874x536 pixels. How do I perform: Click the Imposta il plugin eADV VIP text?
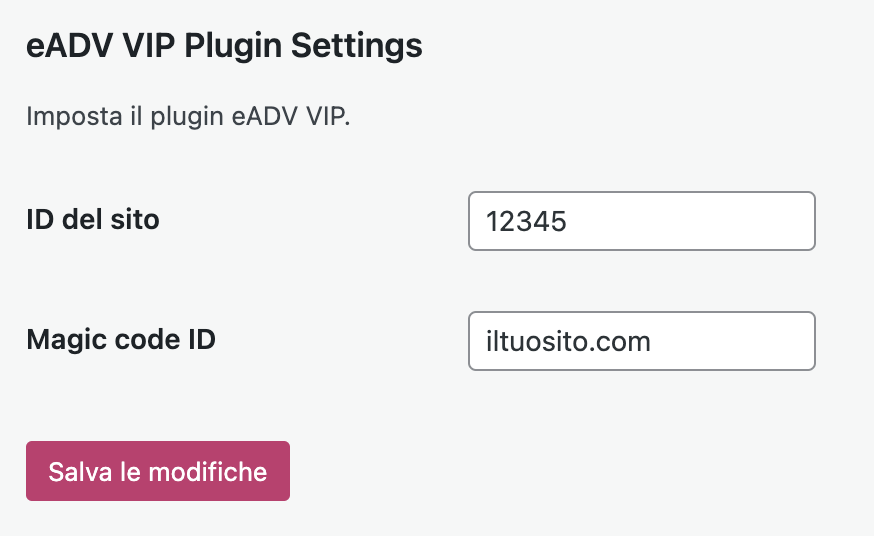click(188, 116)
